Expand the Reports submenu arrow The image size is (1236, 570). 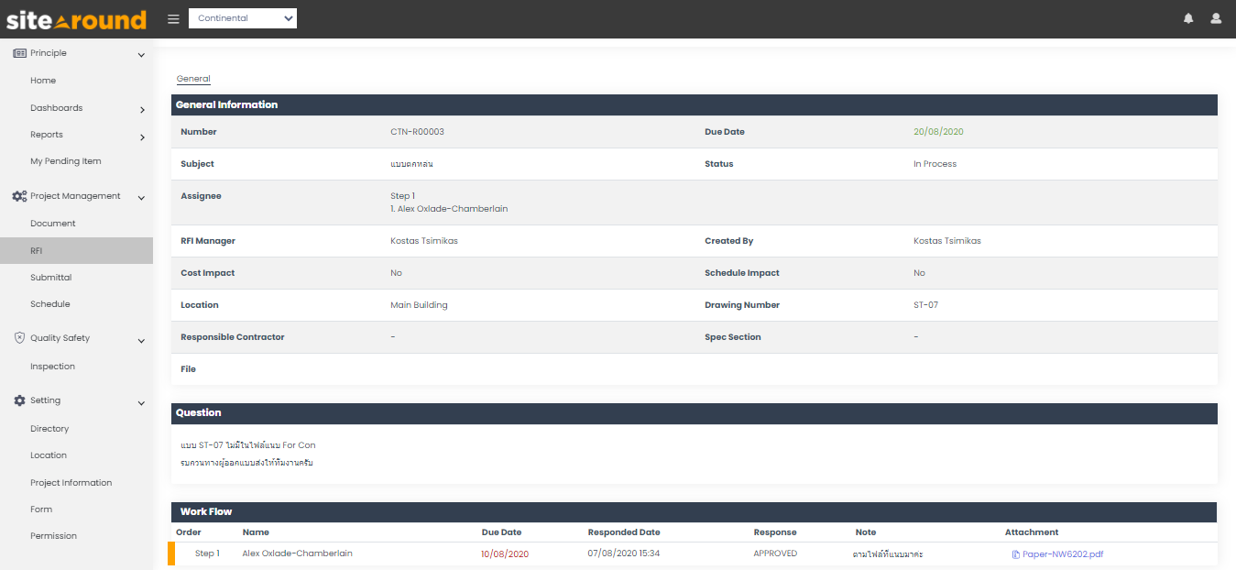pos(142,136)
